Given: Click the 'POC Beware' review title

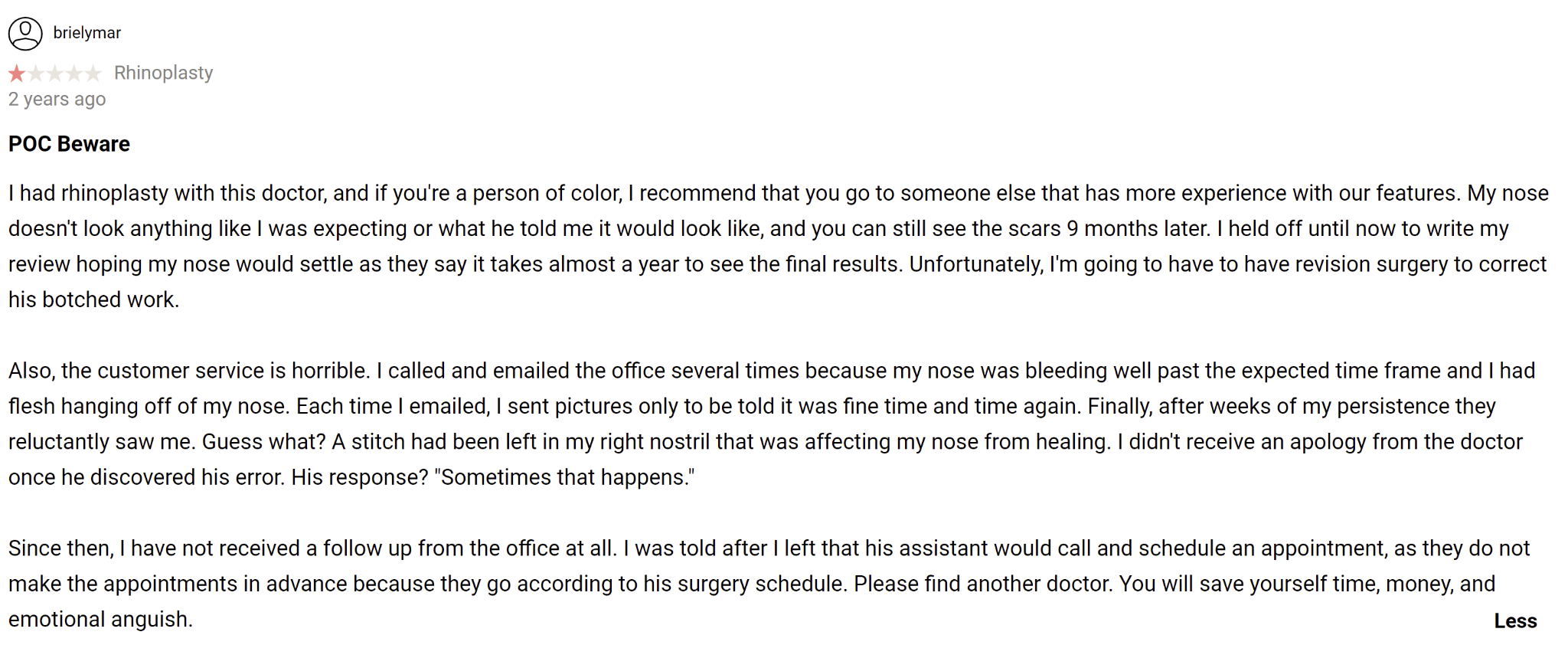Looking at the screenshot, I should coord(69,144).
